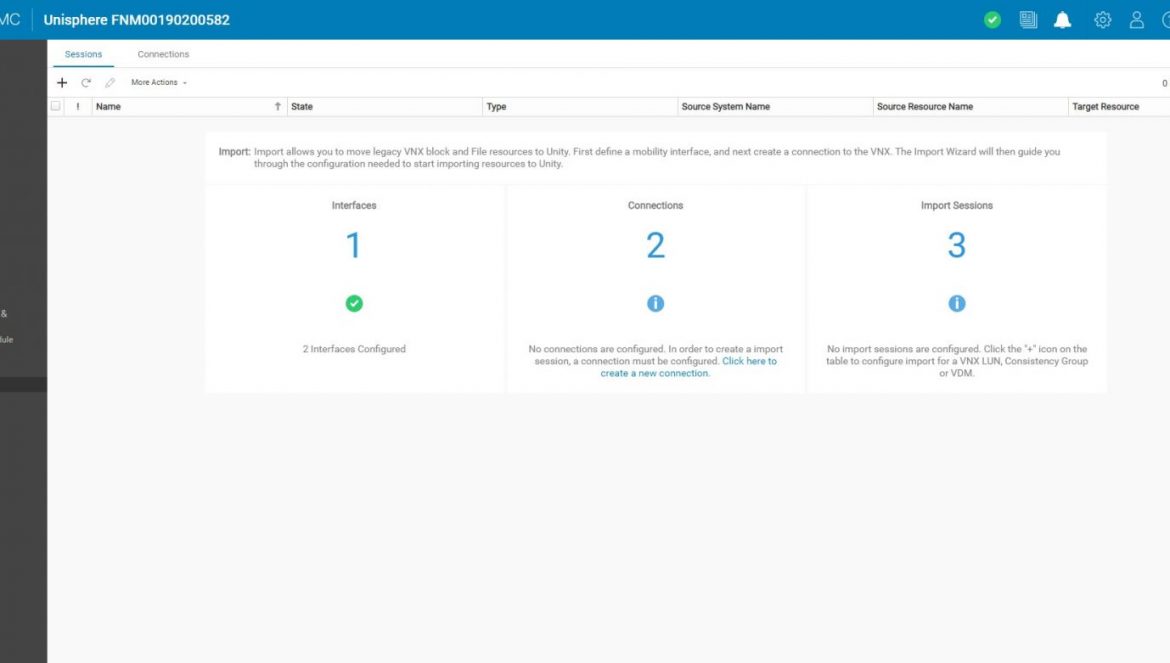Image resolution: width=1170 pixels, height=663 pixels.
Task: Open the alerts bell icon
Action: click(1063, 20)
